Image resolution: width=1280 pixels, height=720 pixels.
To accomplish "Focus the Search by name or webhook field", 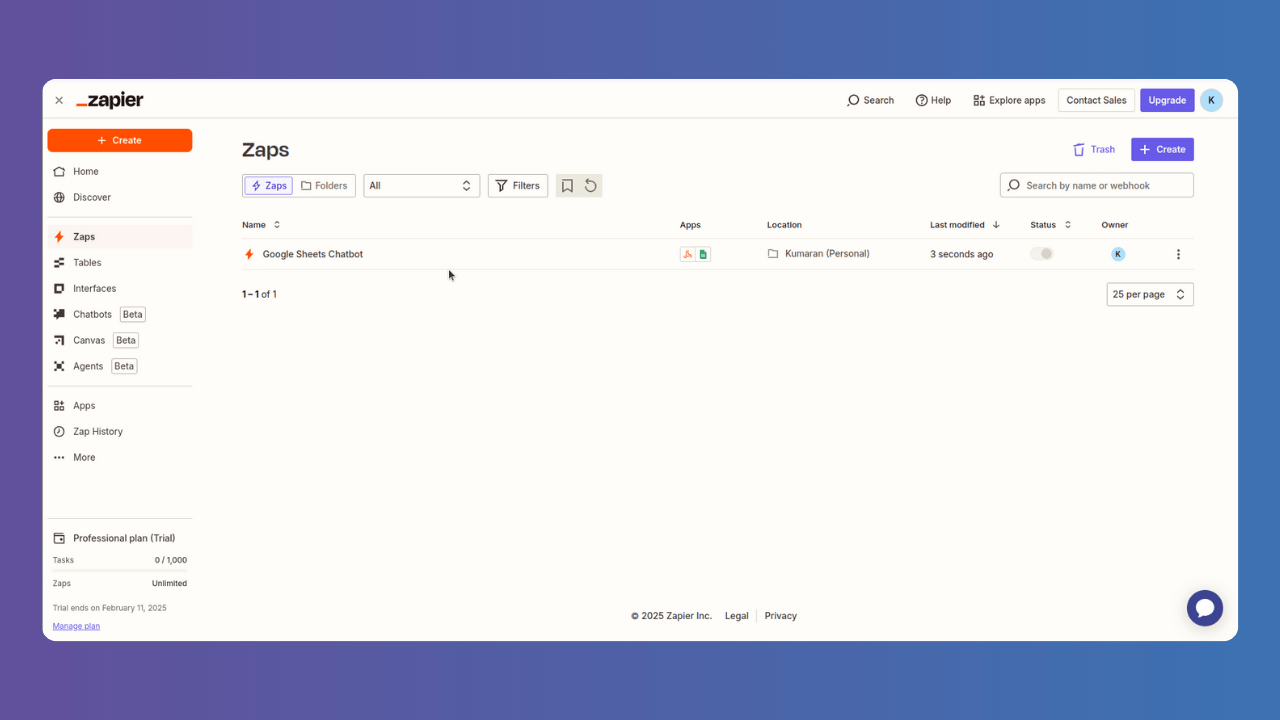I will [x=1097, y=185].
